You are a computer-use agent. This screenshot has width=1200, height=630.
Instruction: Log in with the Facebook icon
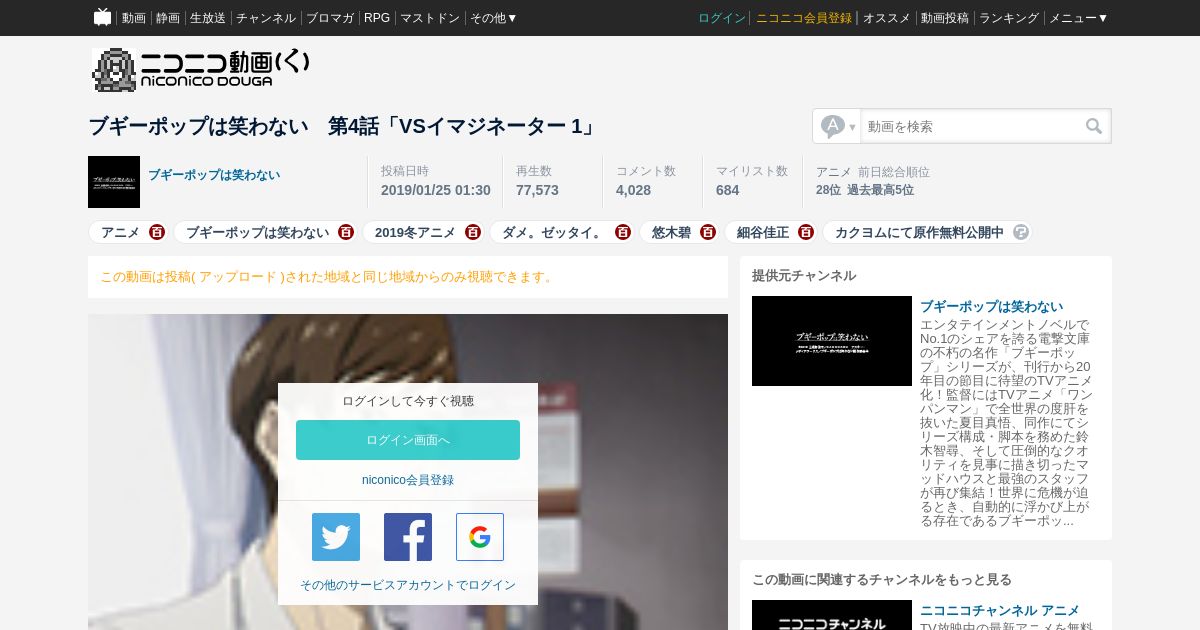(x=408, y=537)
